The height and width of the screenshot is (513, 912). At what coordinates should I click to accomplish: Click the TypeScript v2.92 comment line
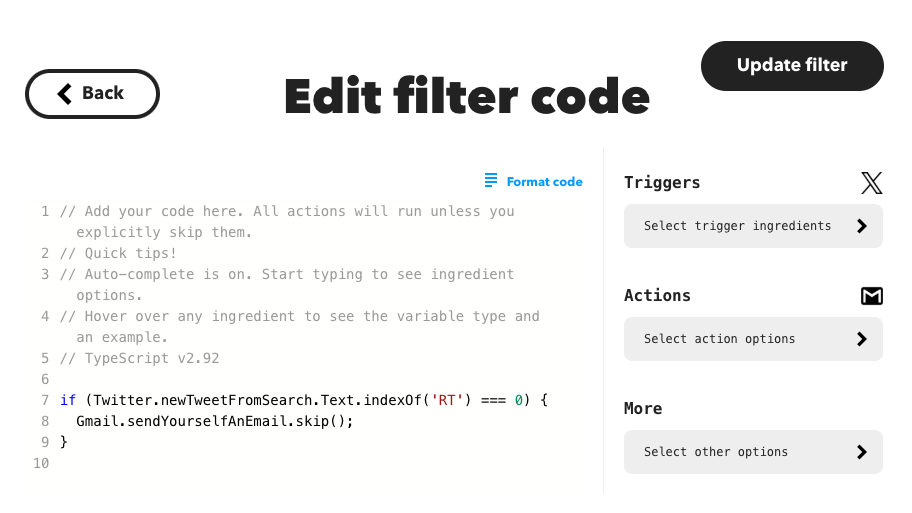(x=140, y=358)
